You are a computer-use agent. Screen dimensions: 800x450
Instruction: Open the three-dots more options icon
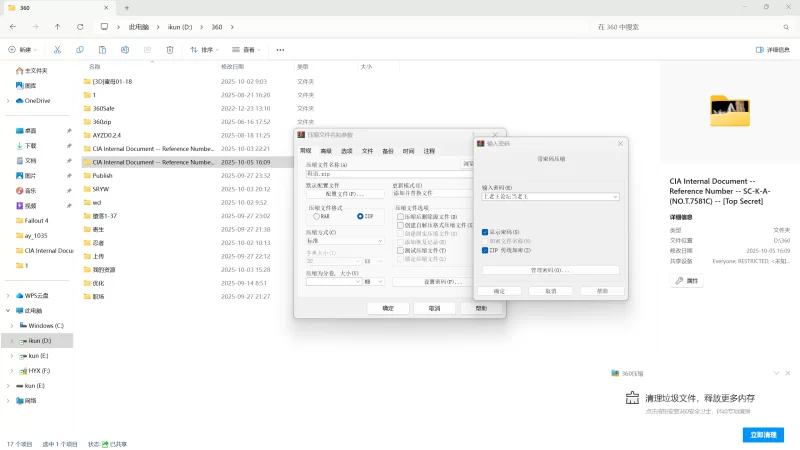point(281,49)
